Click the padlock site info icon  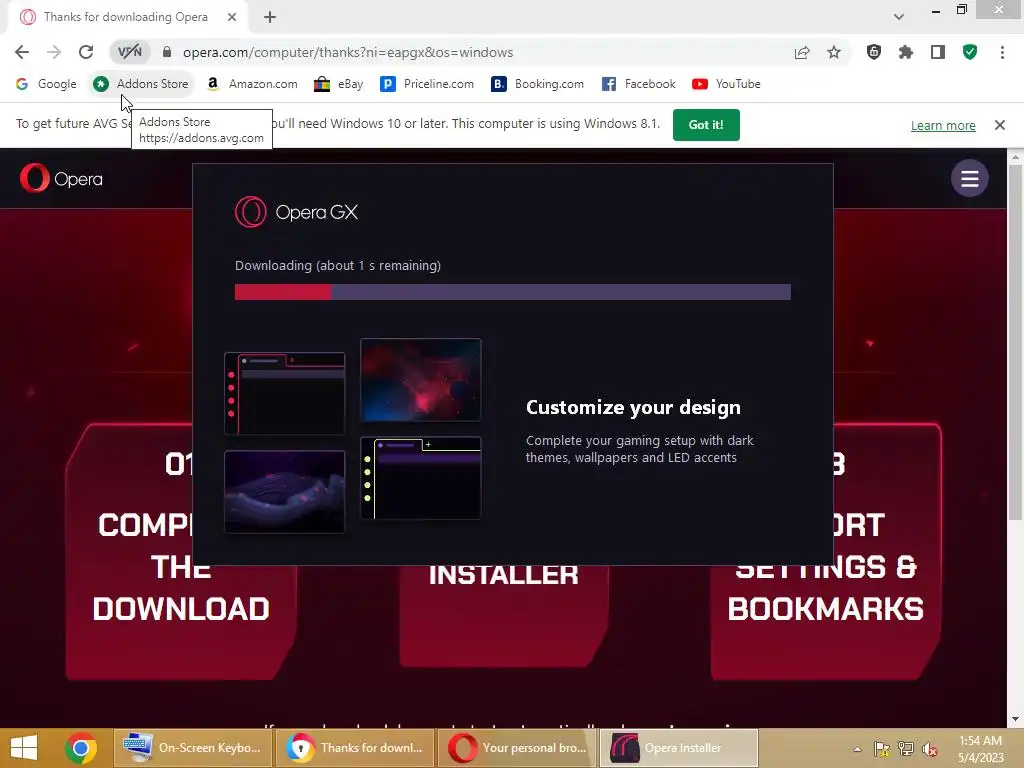(167, 52)
